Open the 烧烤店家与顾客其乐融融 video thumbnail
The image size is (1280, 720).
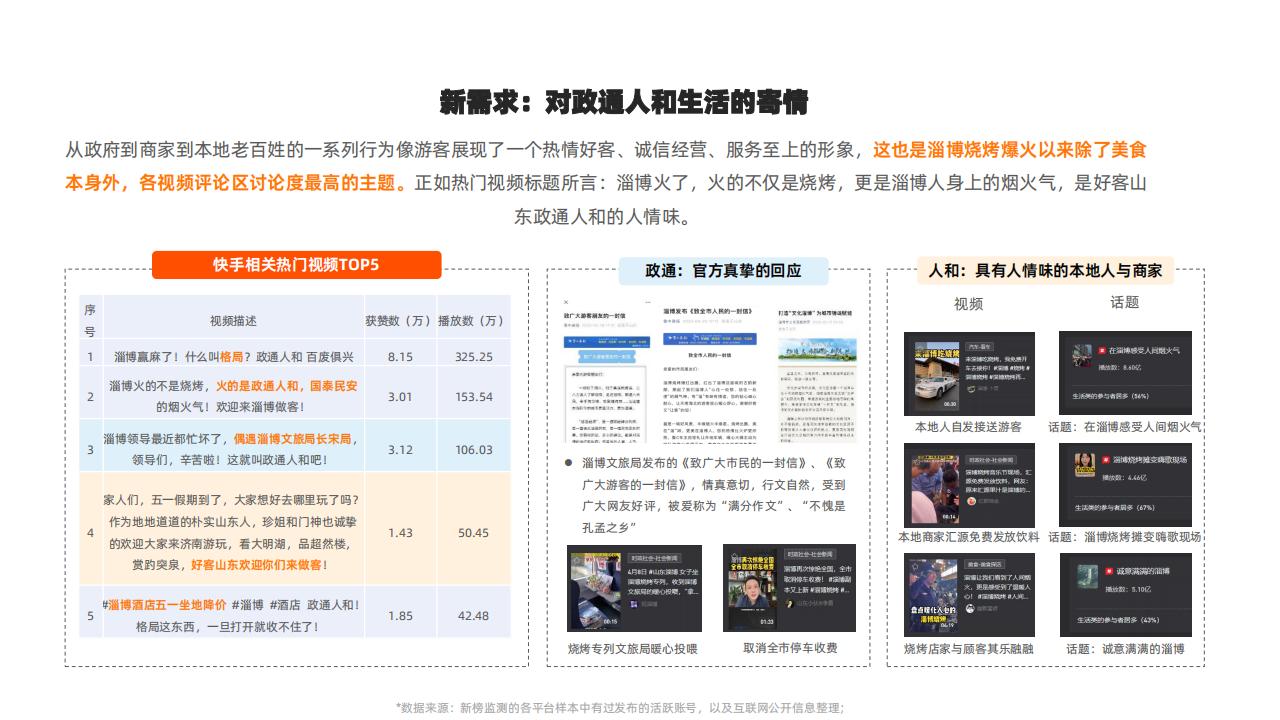[969, 595]
